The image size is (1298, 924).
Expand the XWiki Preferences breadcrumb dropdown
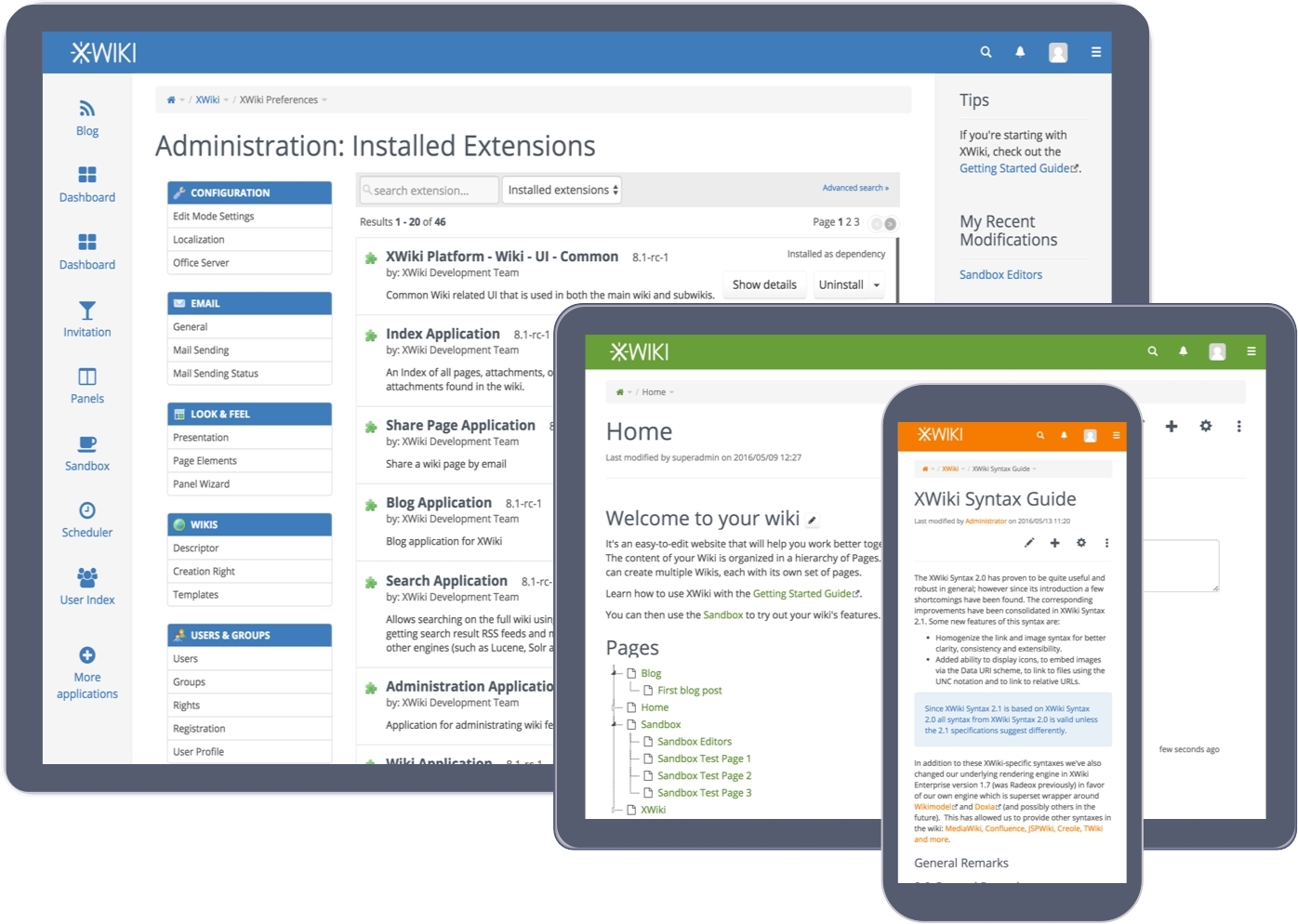[x=324, y=100]
